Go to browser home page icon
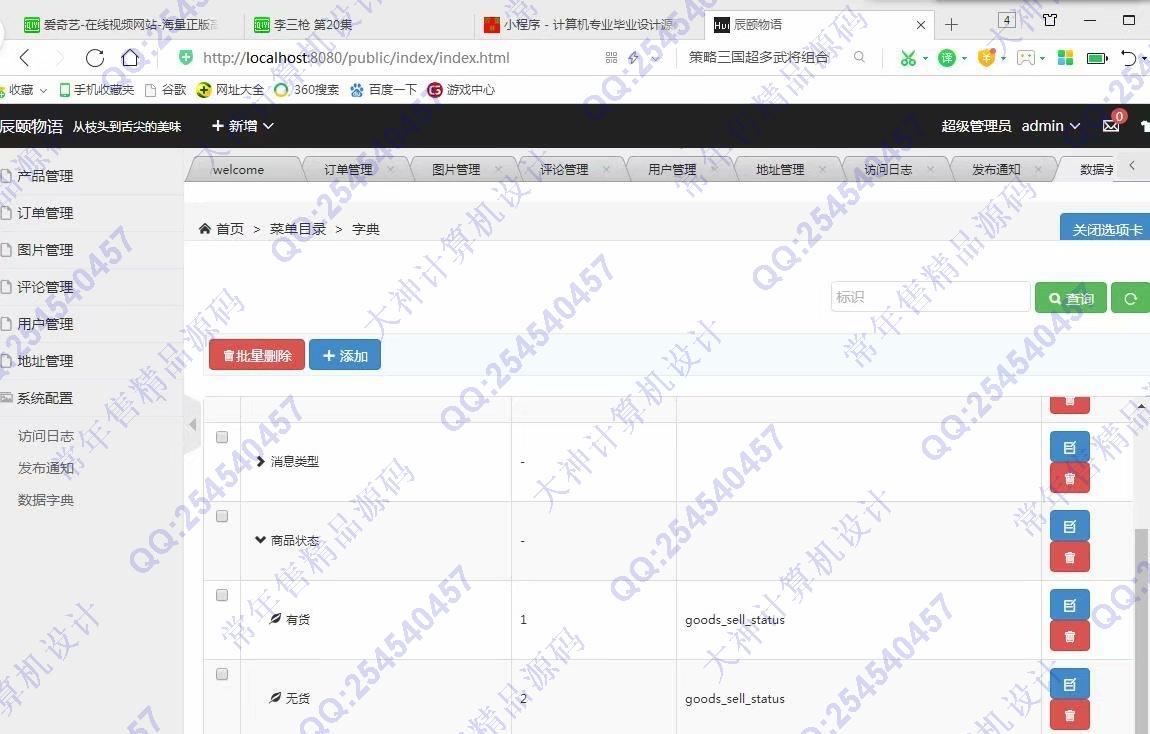Screen dimensions: 1150x734 [x=130, y=57]
